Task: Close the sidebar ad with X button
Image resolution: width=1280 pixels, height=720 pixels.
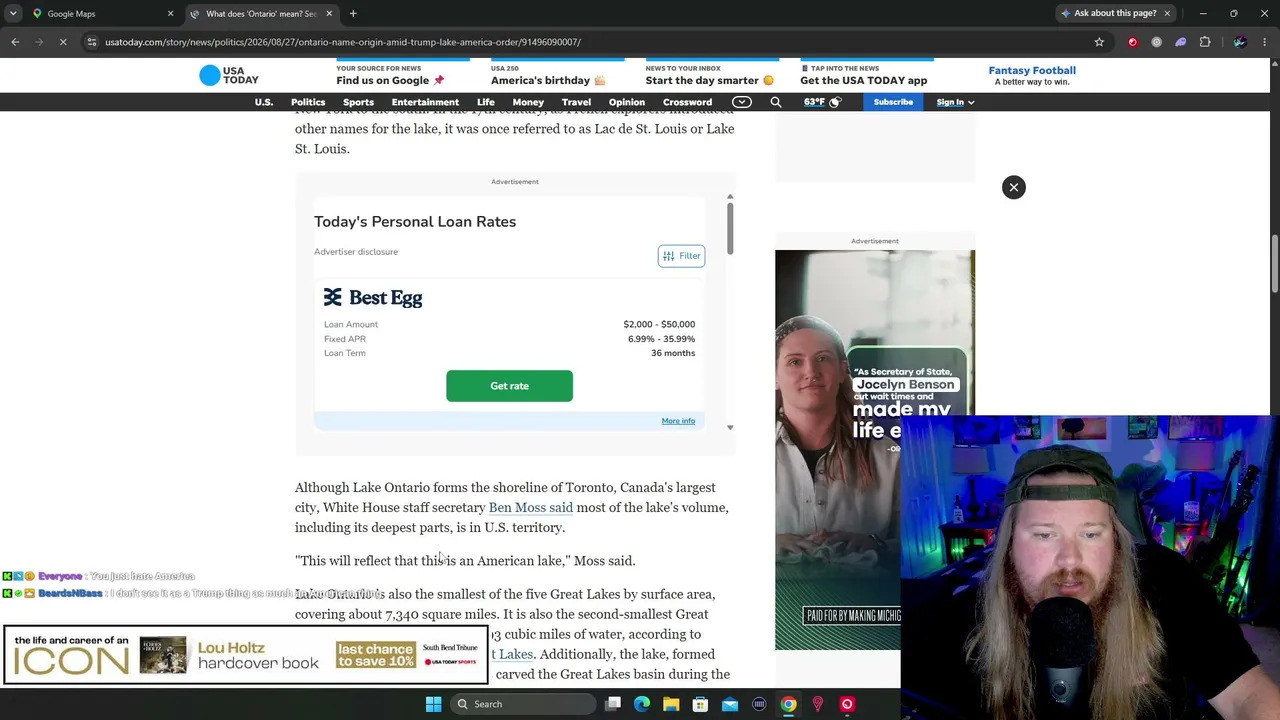Action: 1013,187
